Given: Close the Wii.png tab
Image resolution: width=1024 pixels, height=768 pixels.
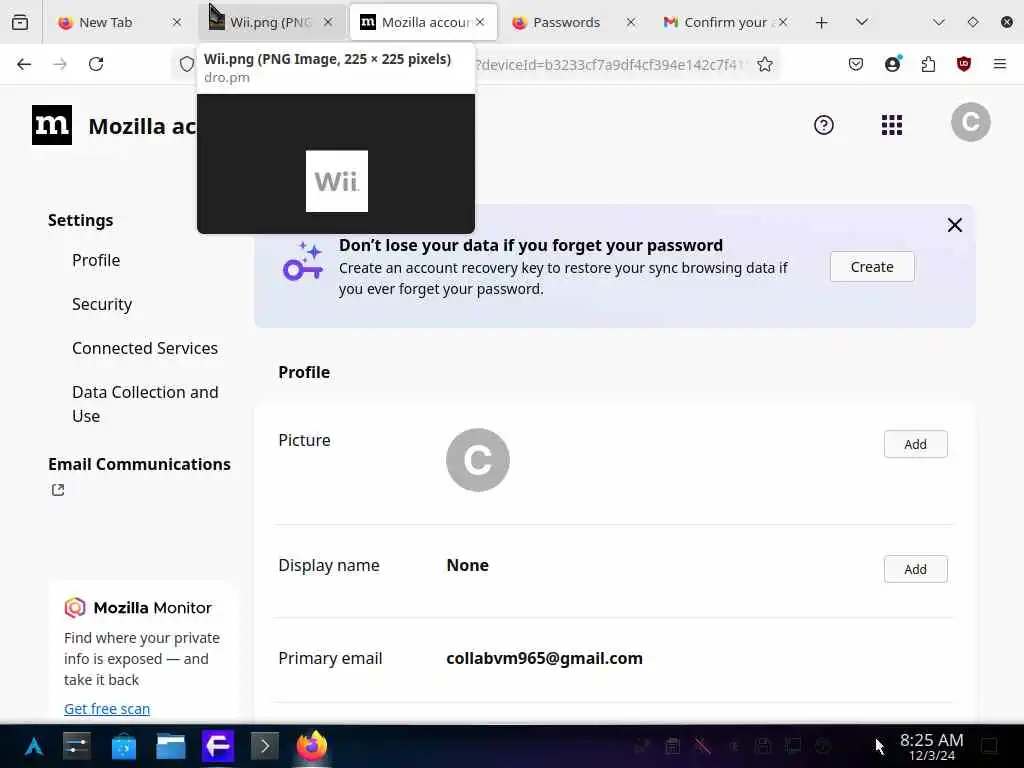Looking at the screenshot, I should click(328, 22).
